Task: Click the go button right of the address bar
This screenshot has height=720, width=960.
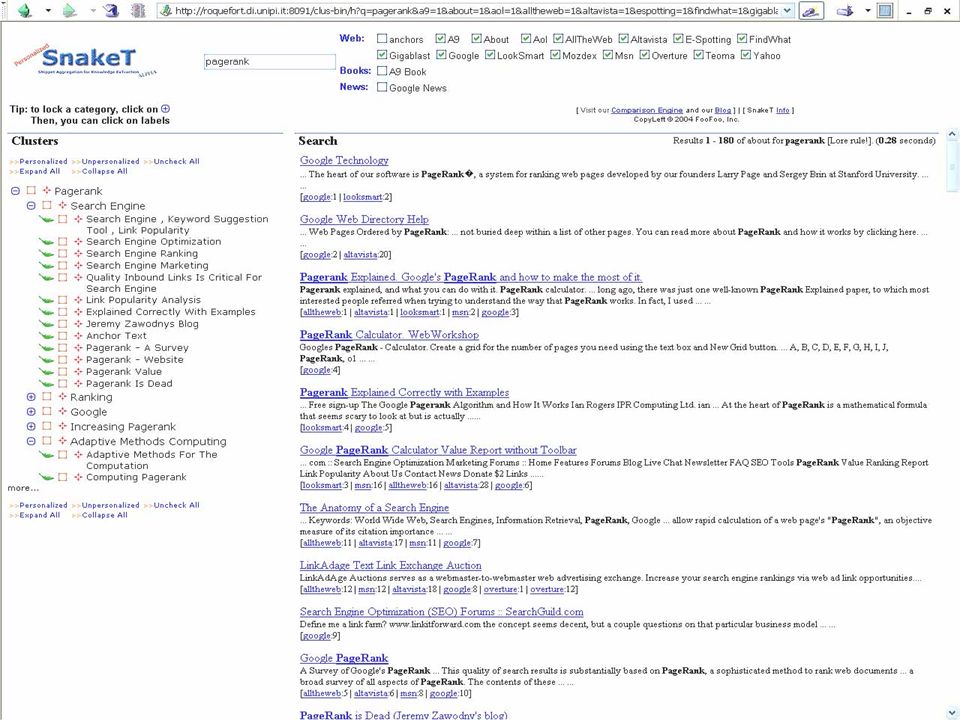Action: point(811,11)
